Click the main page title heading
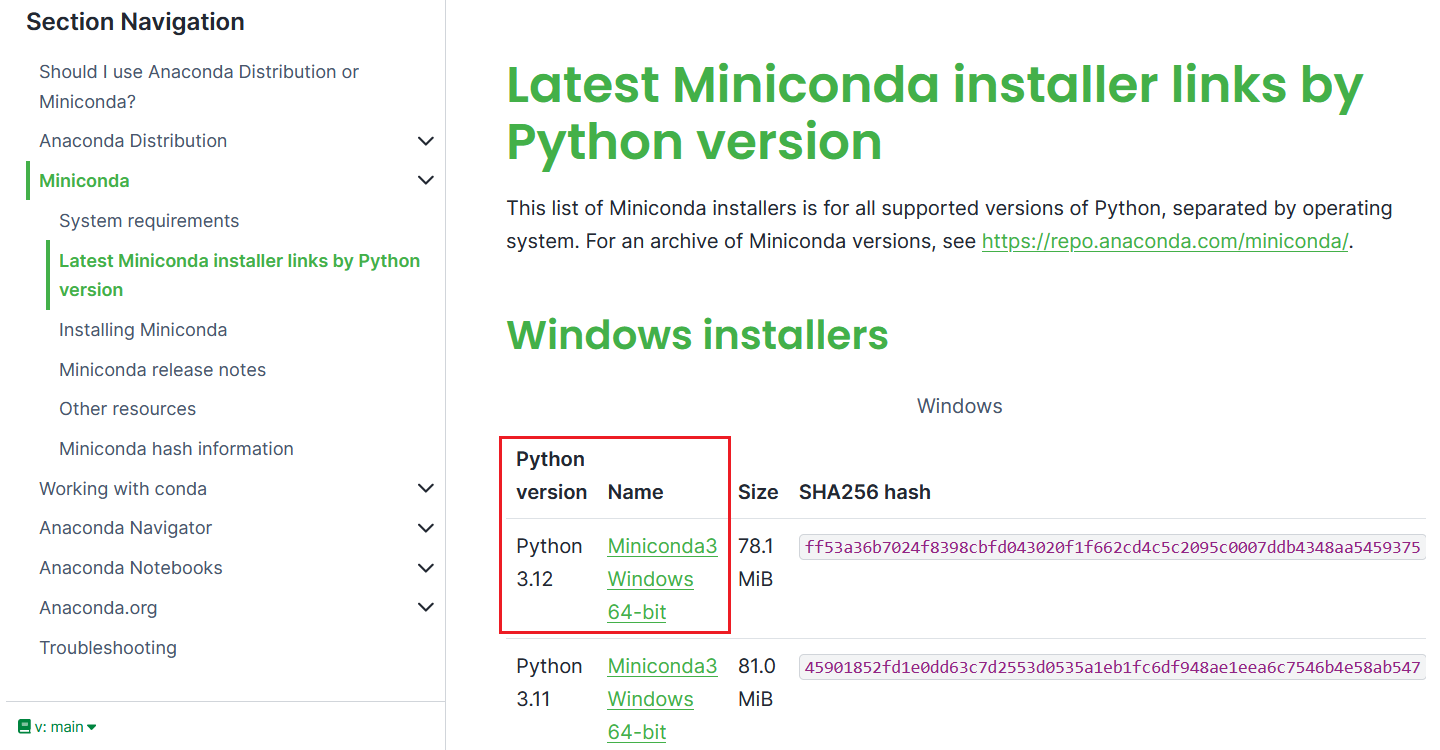Image resolution: width=1440 pixels, height=750 pixels. click(935, 113)
